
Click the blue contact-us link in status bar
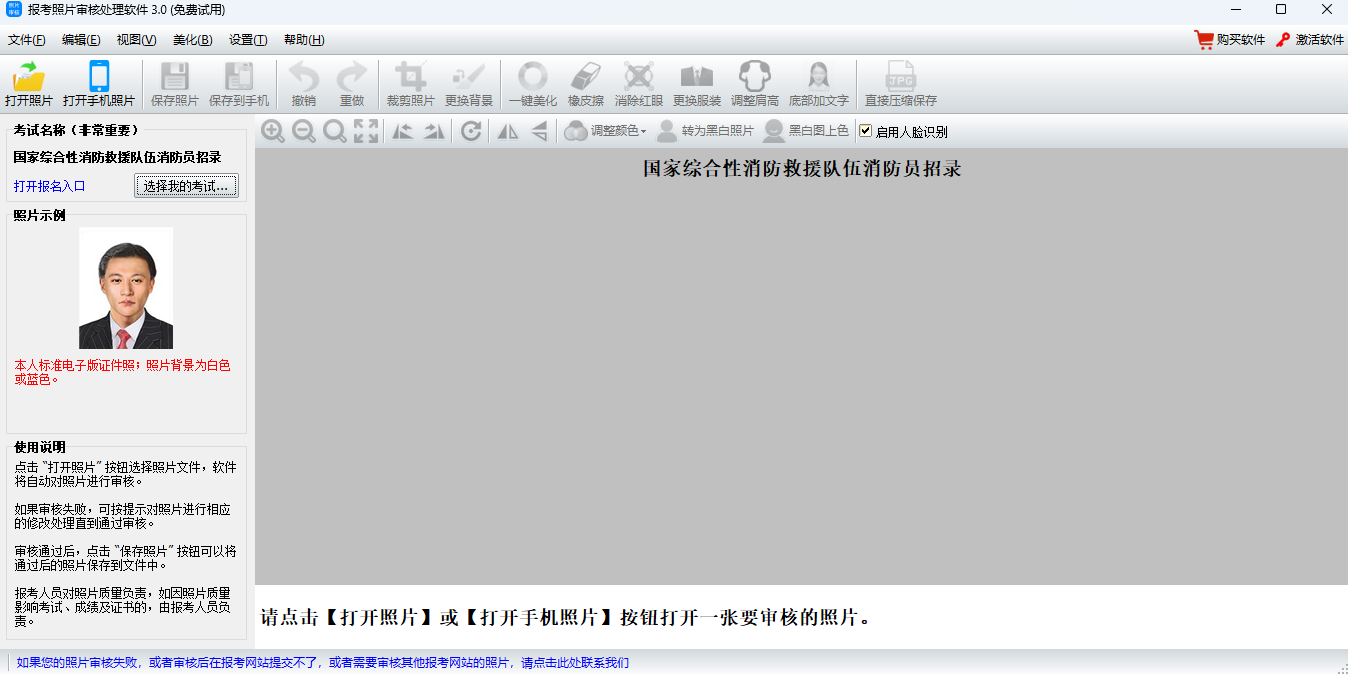tap(323, 662)
